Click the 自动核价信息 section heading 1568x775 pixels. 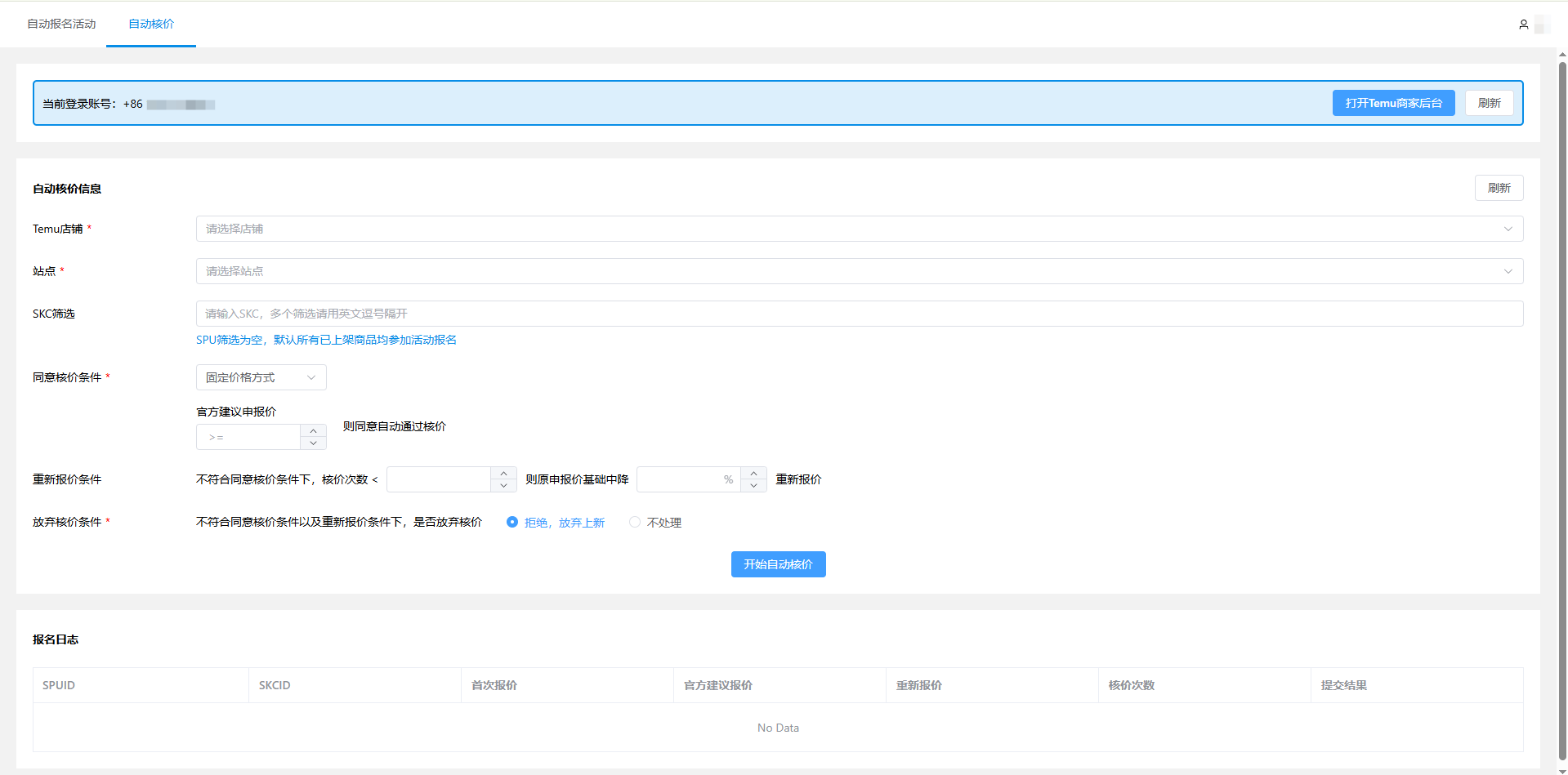pyautogui.click(x=67, y=189)
